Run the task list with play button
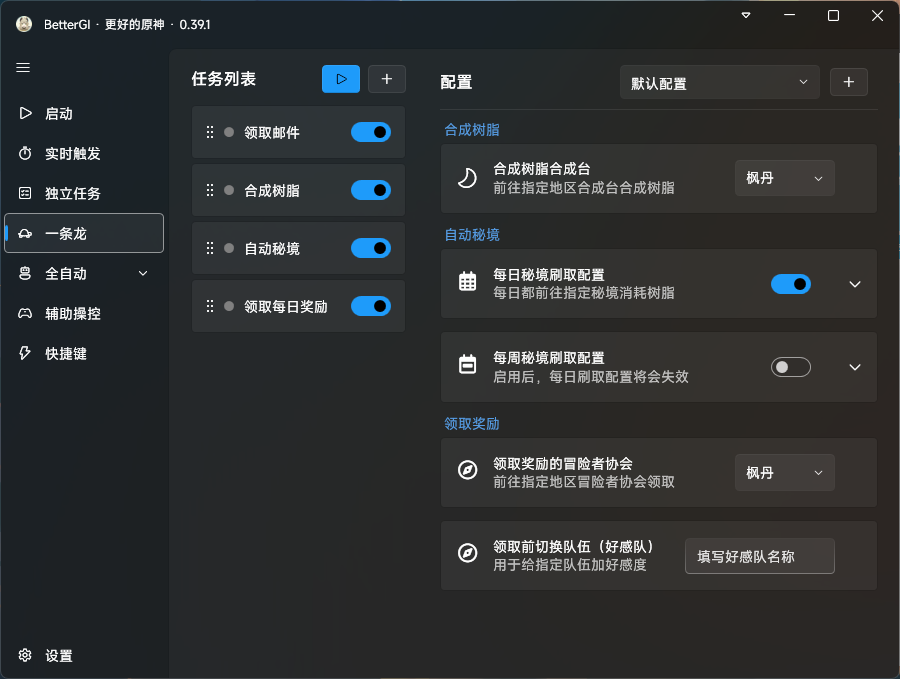Screen dimensions: 900x679 tap(341, 79)
